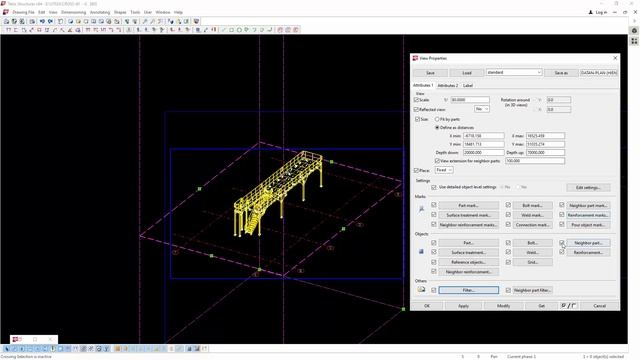Click the Scale value input field
Viewport: 640px width, 360px height.
(x=470, y=100)
